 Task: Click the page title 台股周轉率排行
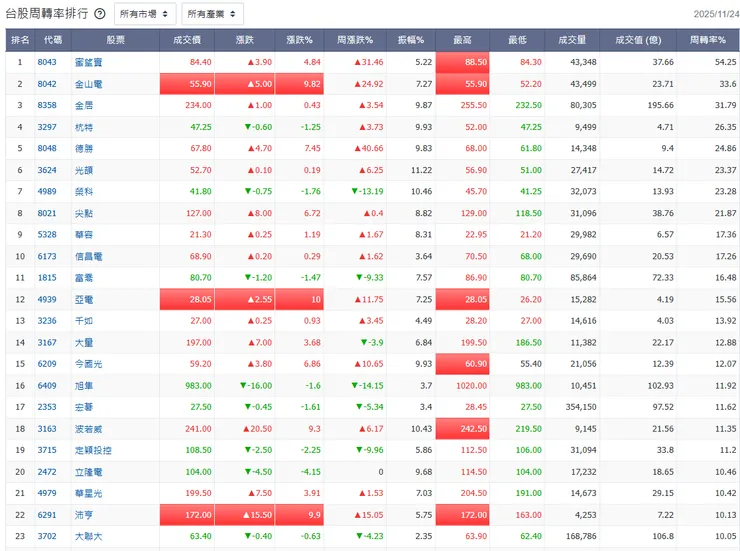click(47, 13)
